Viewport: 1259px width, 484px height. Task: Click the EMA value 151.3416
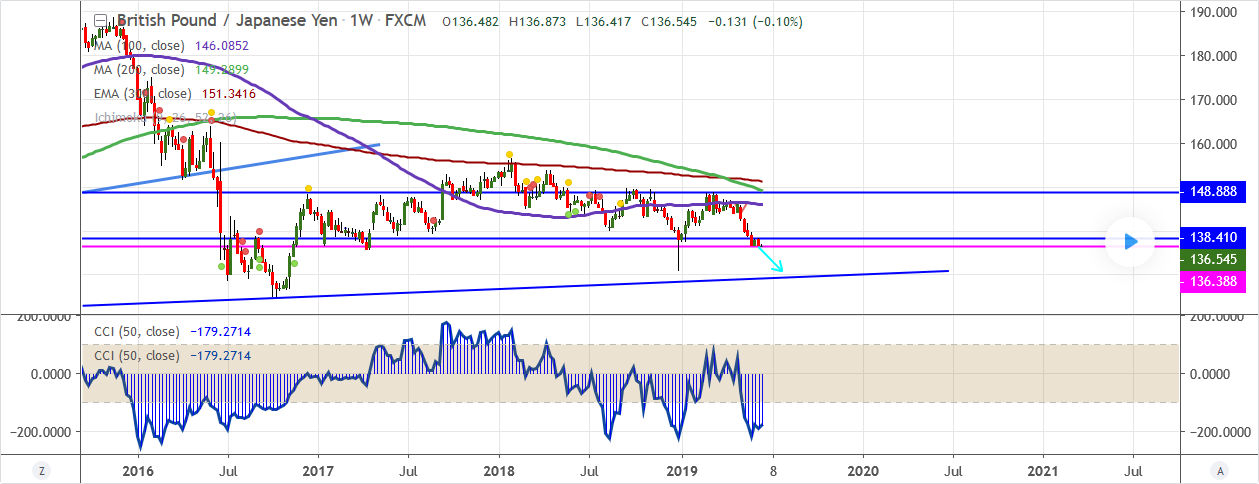point(229,94)
